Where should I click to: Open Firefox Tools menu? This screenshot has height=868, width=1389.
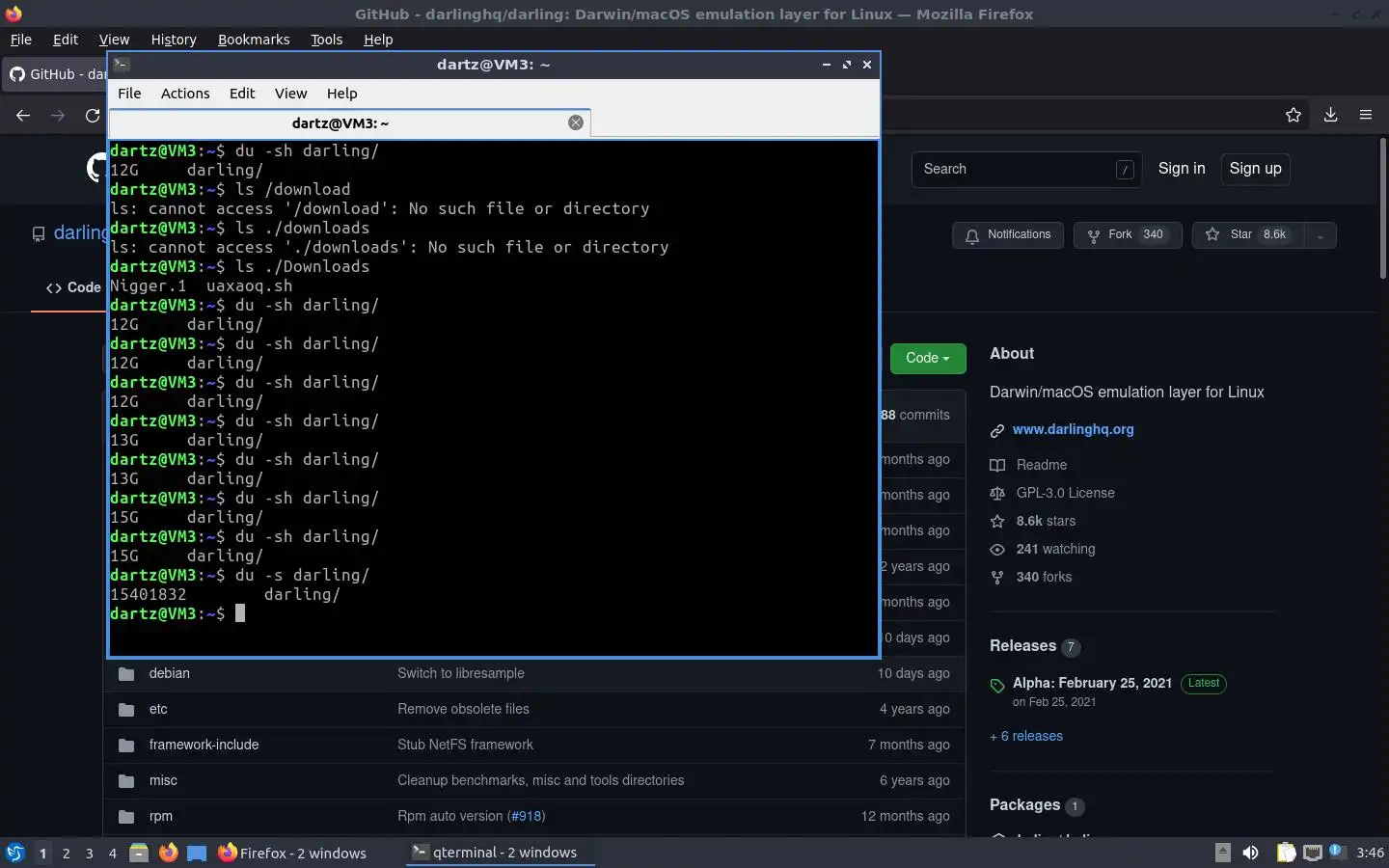point(326,40)
